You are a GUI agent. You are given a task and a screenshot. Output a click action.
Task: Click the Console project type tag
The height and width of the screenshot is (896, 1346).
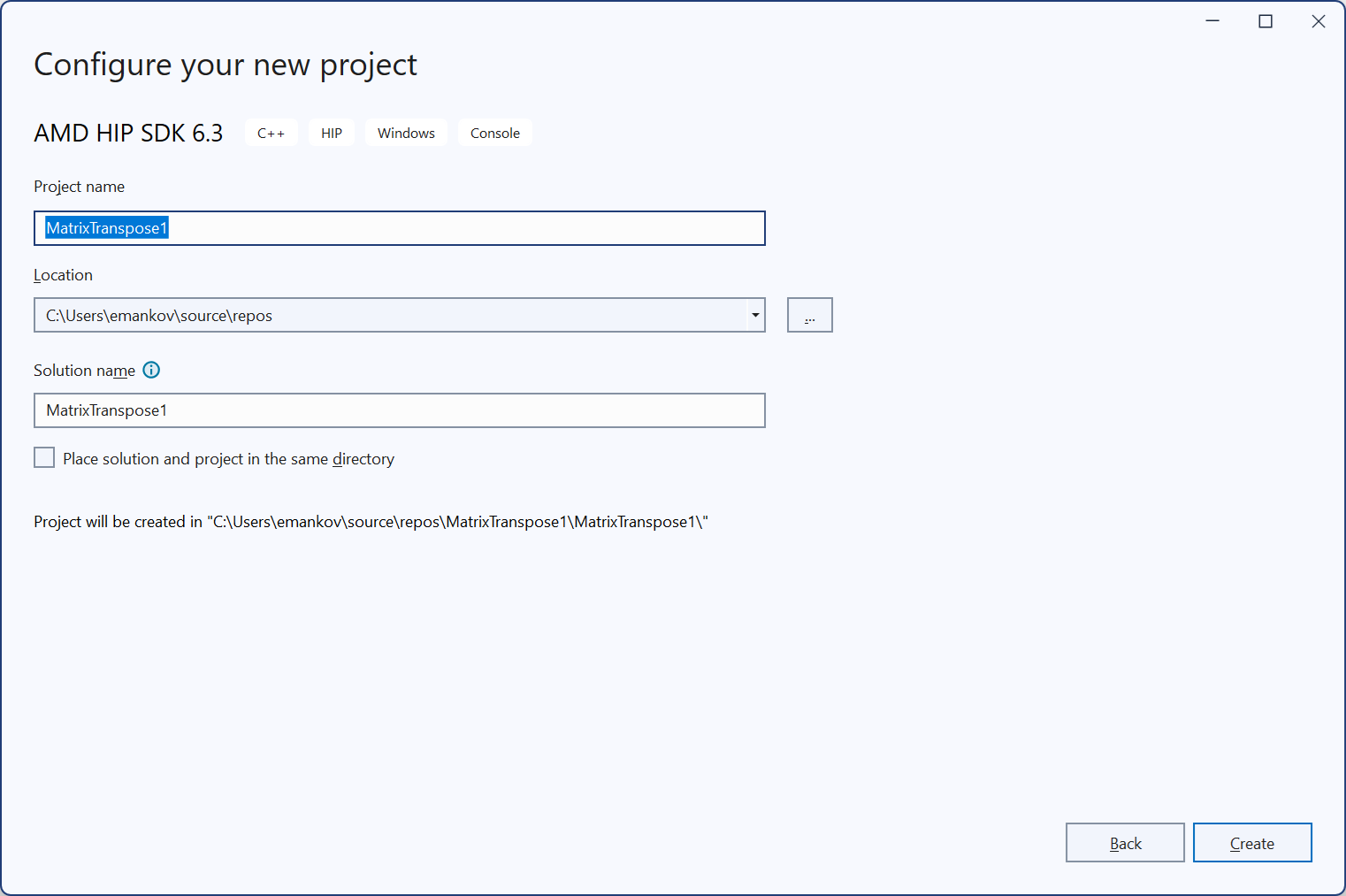pyautogui.click(x=494, y=134)
